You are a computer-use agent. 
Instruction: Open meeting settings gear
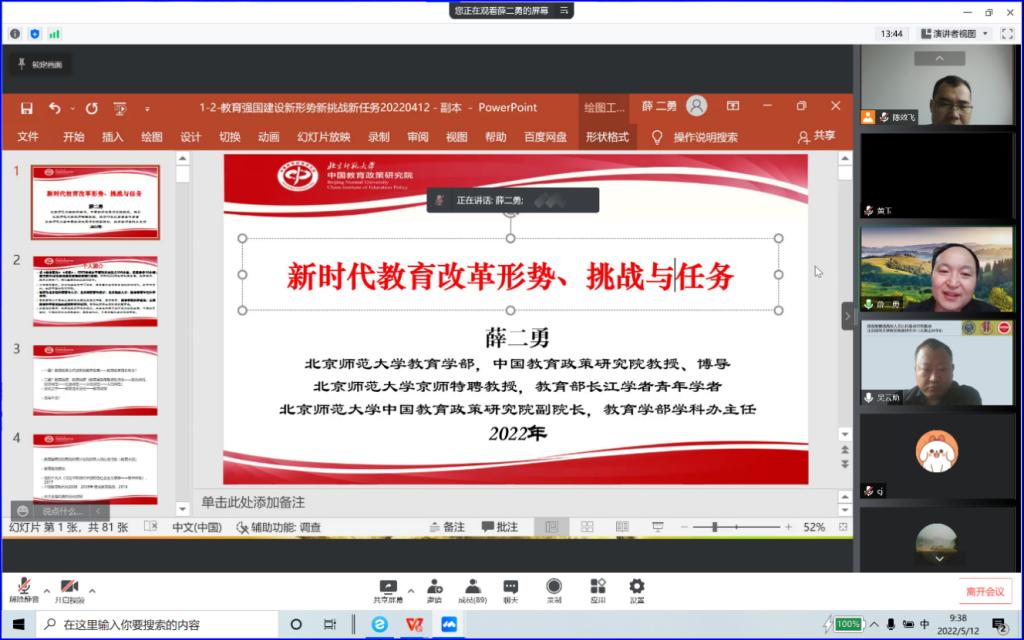tap(636, 587)
